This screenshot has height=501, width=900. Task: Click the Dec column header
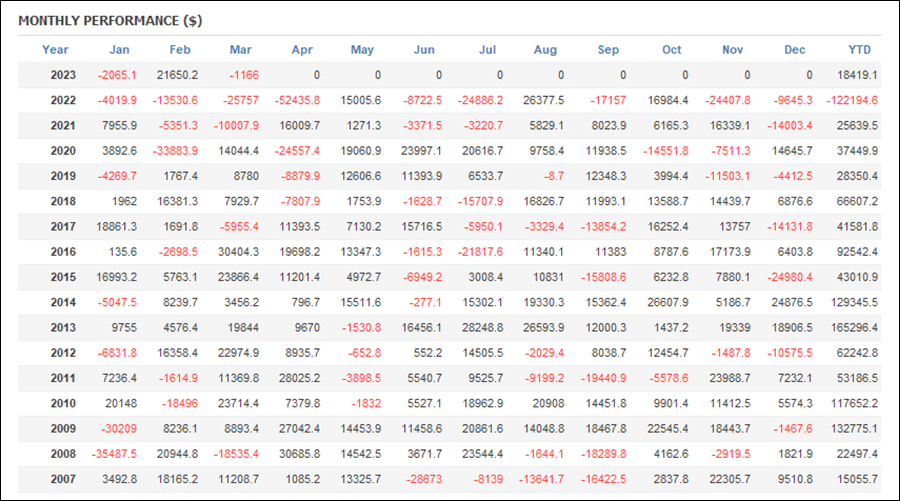(x=794, y=50)
